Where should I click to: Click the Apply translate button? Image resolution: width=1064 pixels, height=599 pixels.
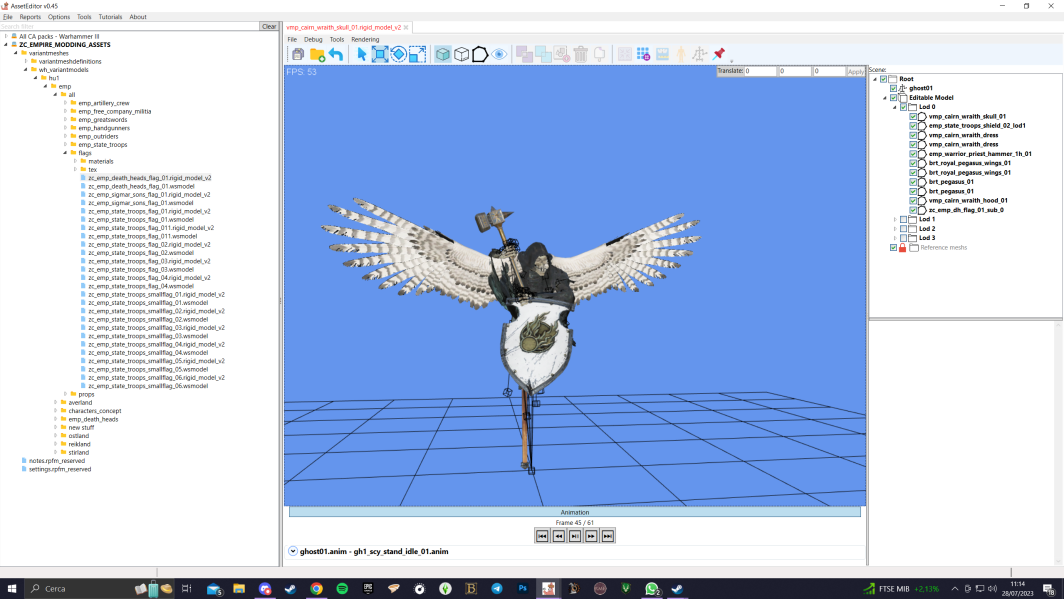[x=856, y=71]
